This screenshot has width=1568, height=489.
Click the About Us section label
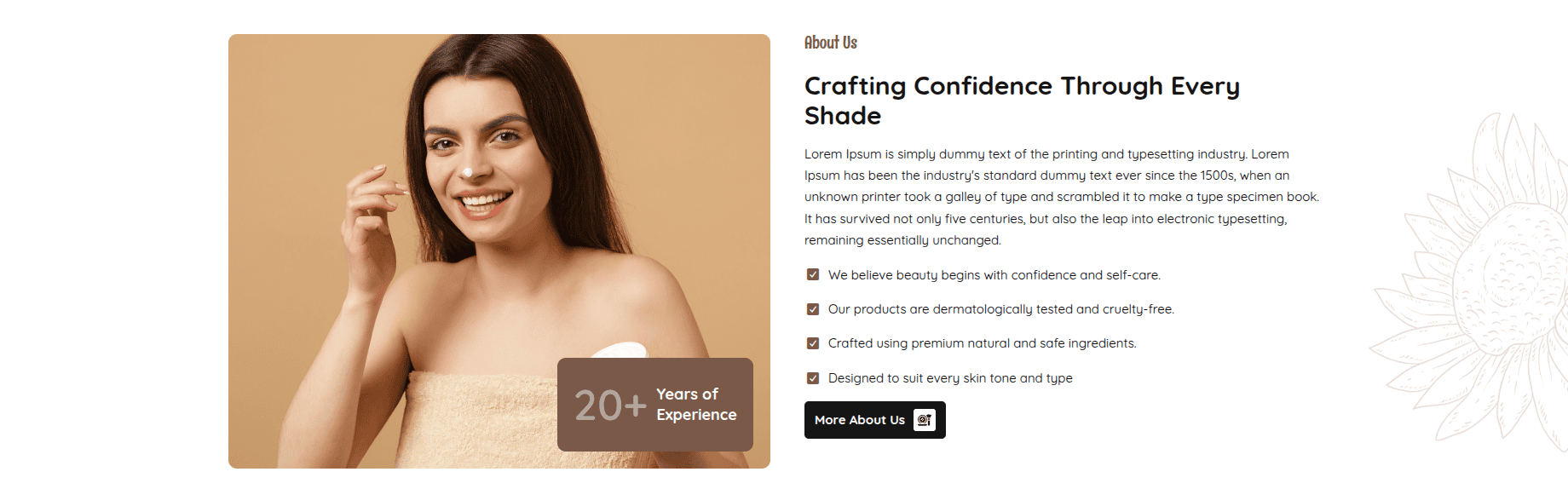point(830,43)
